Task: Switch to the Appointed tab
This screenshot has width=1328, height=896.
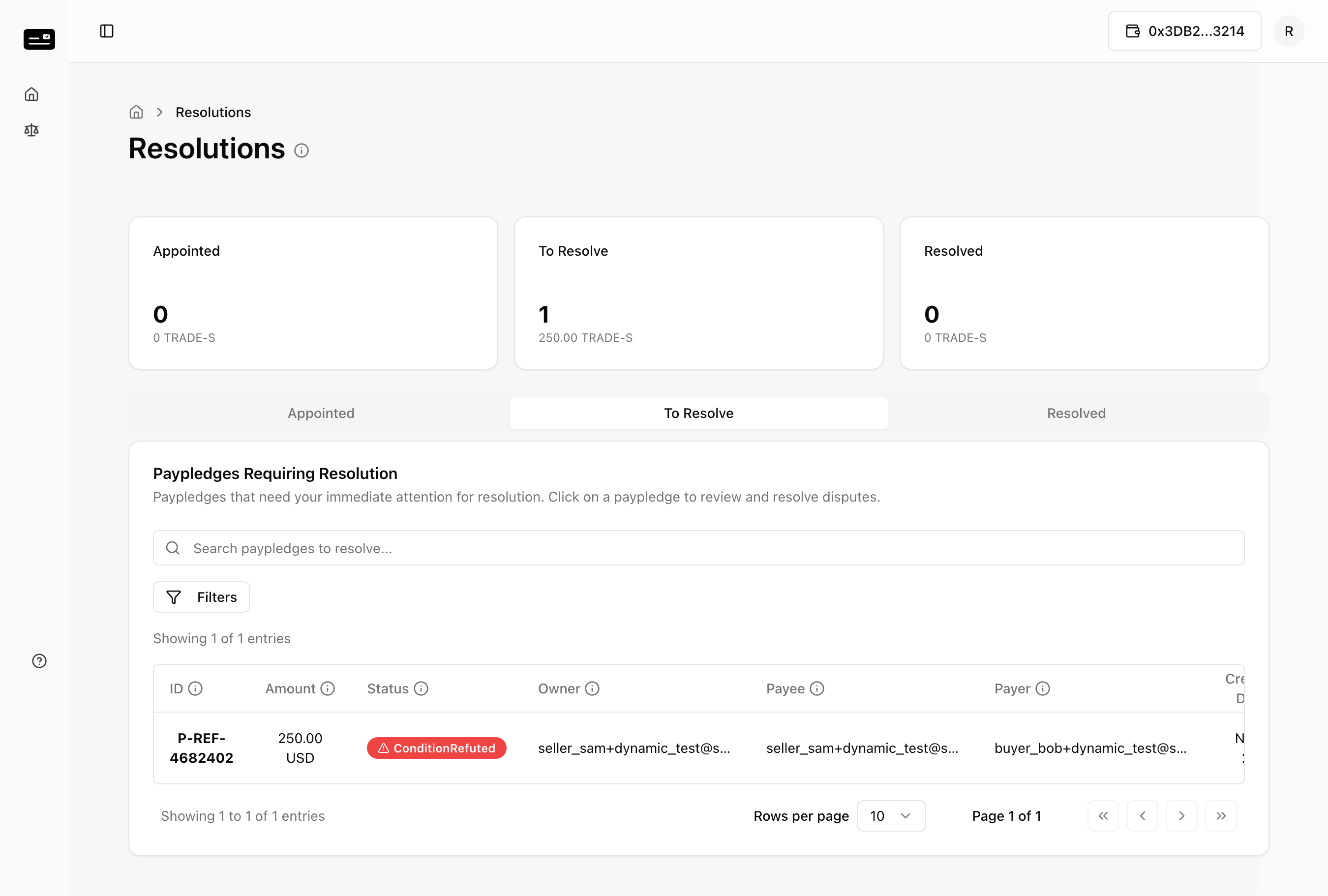Action: click(x=321, y=413)
